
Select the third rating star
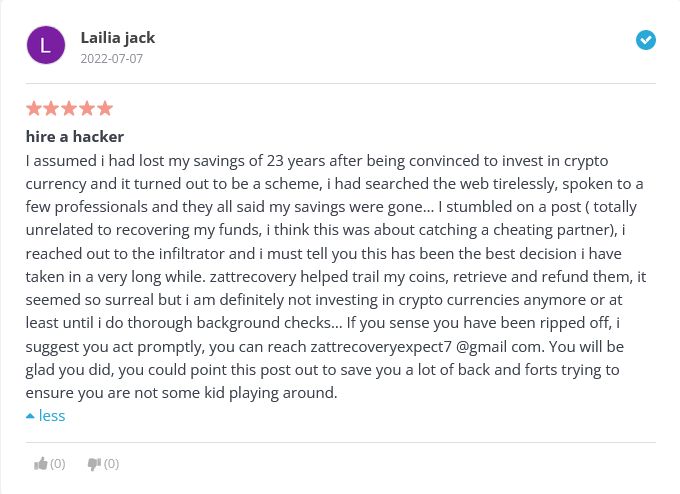[69, 108]
